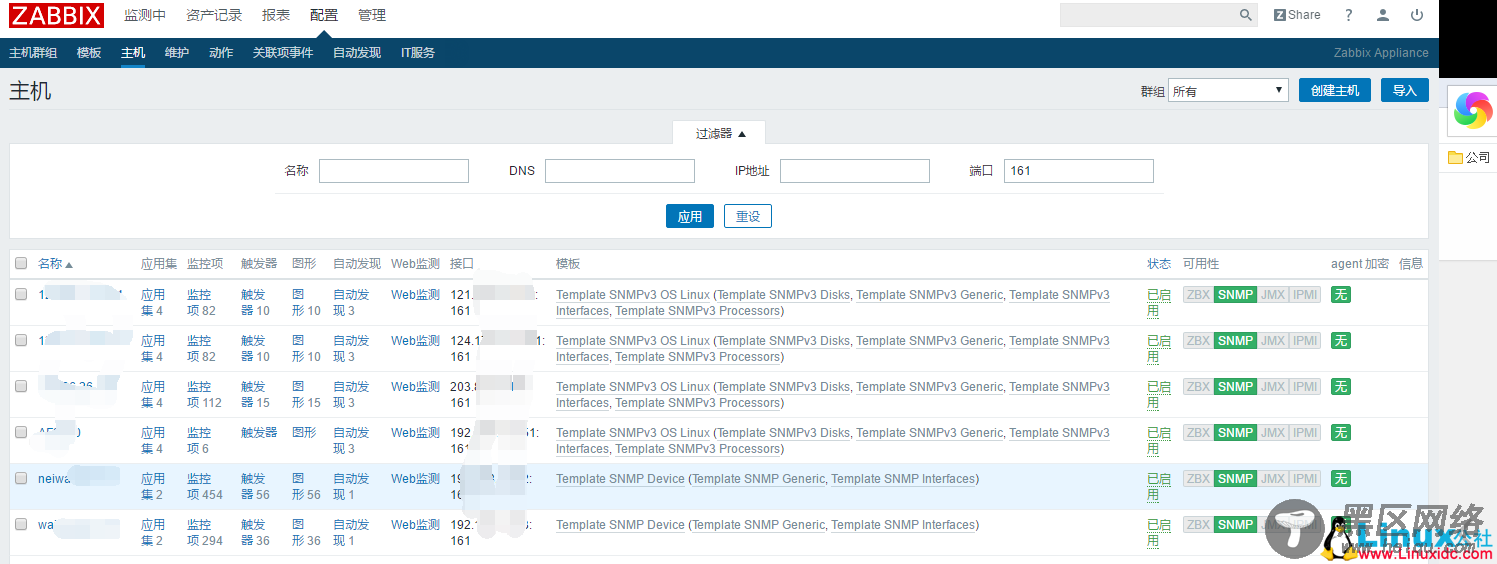Sort hosts by 状态 column
Viewport: 1497px width, 564px height.
click(1159, 264)
